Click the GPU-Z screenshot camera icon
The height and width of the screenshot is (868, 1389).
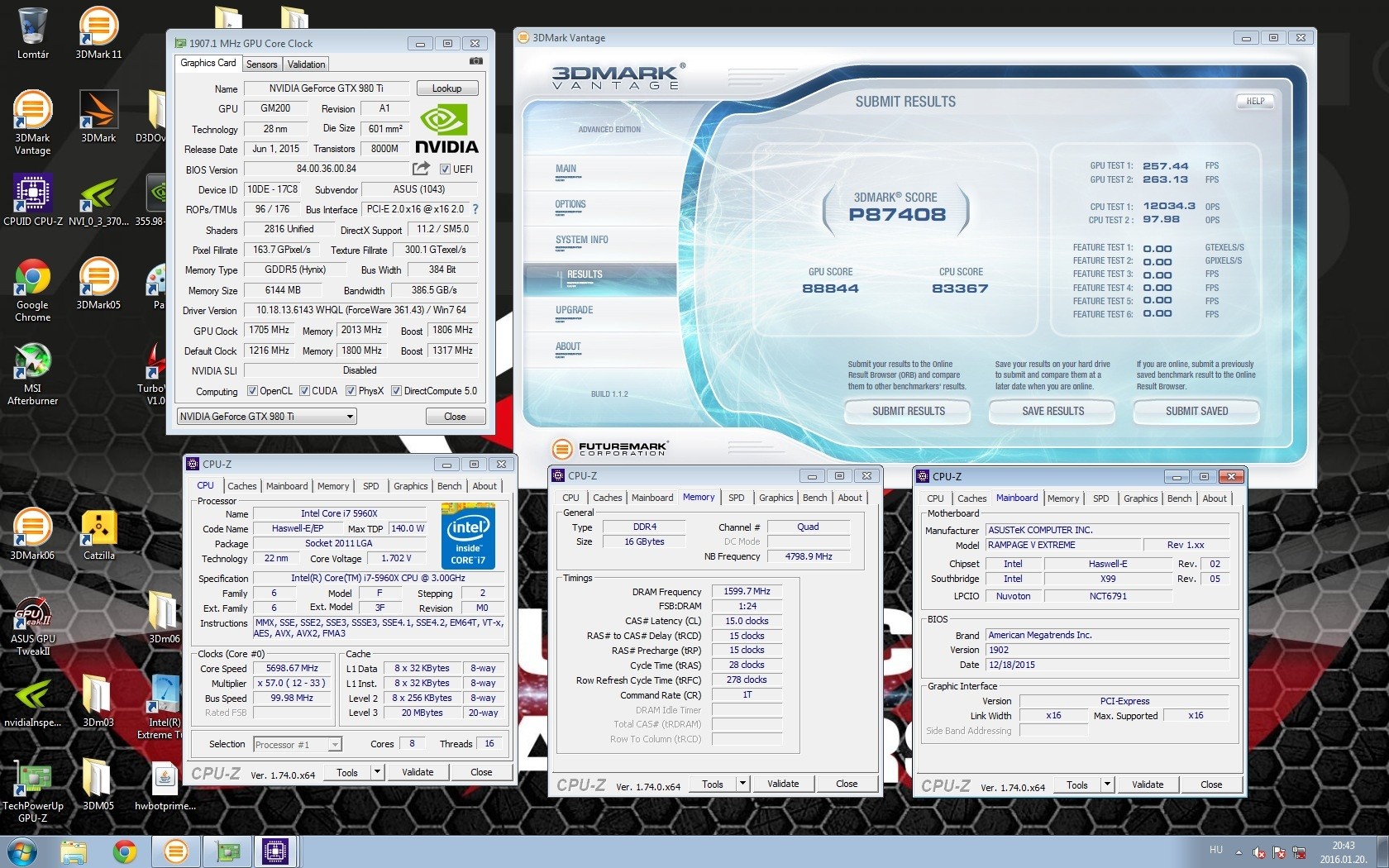click(x=476, y=61)
